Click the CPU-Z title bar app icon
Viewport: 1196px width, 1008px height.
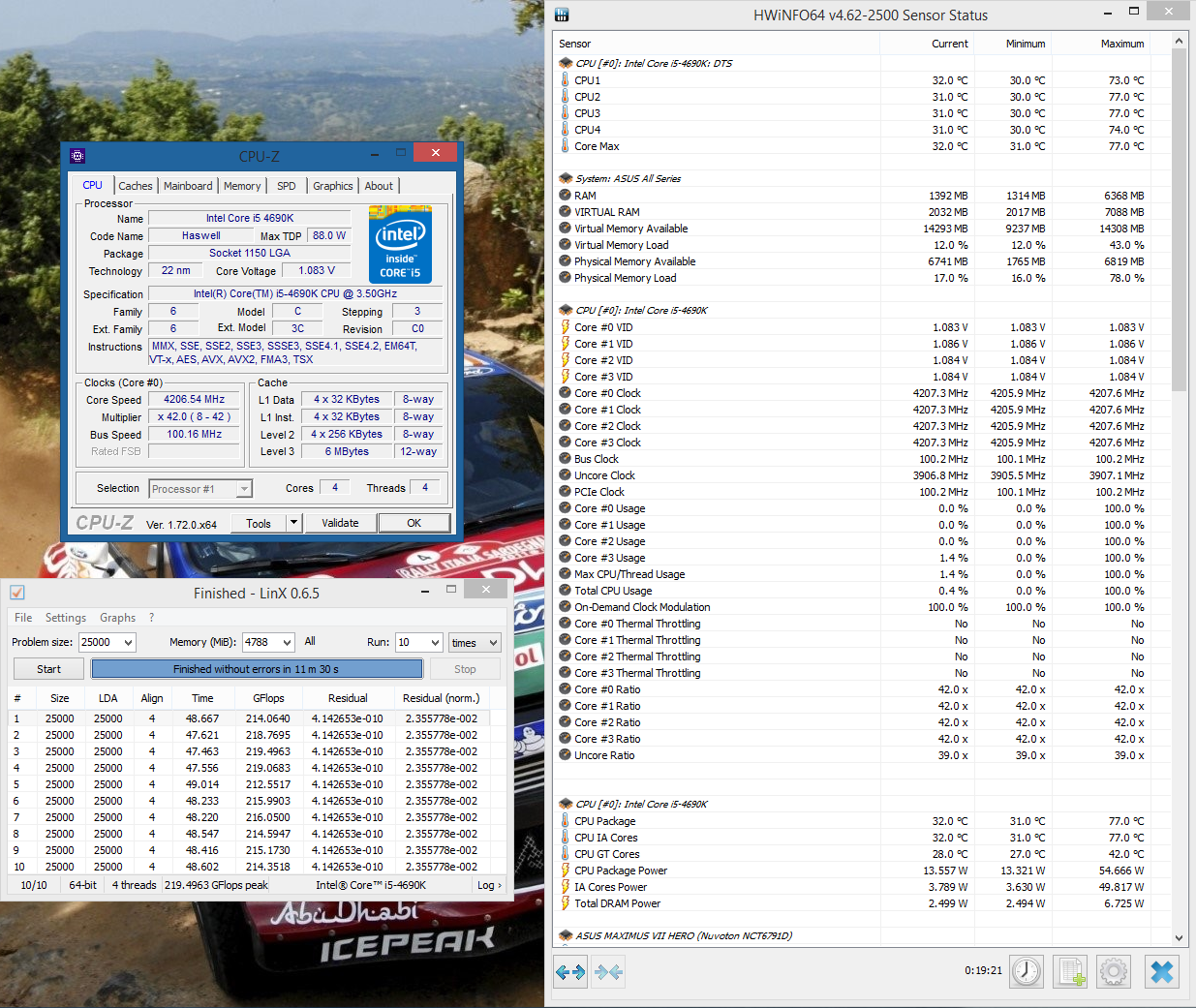[77, 155]
